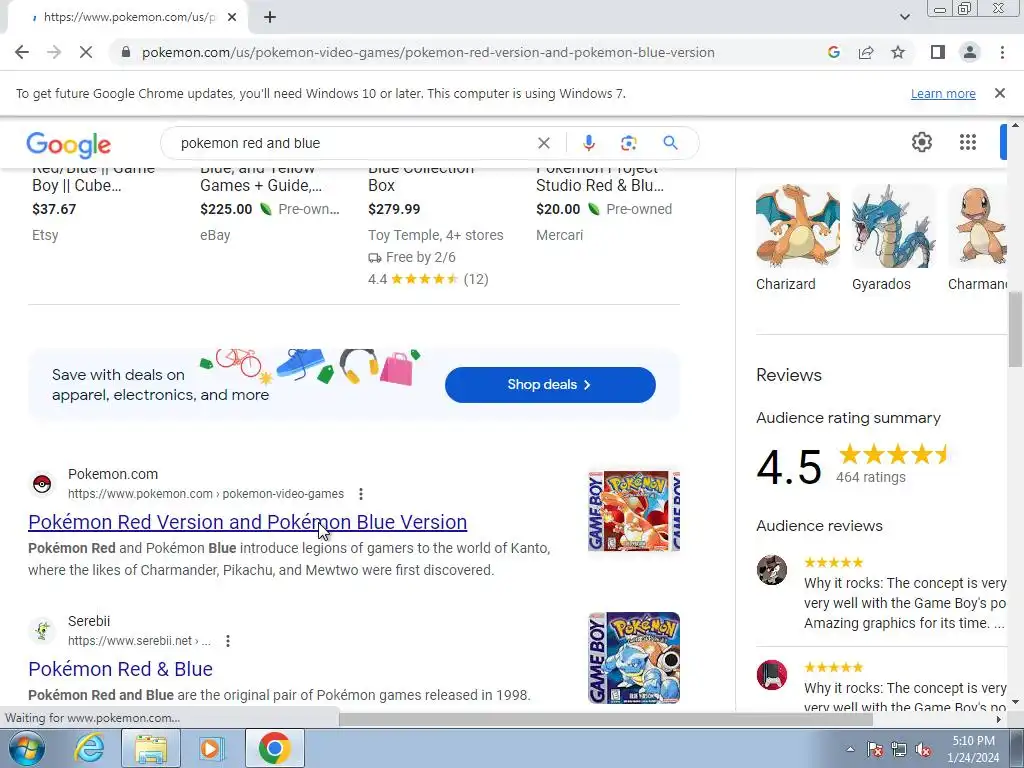Select the Charmander character image
This screenshot has width=1024, height=768.
[978, 227]
